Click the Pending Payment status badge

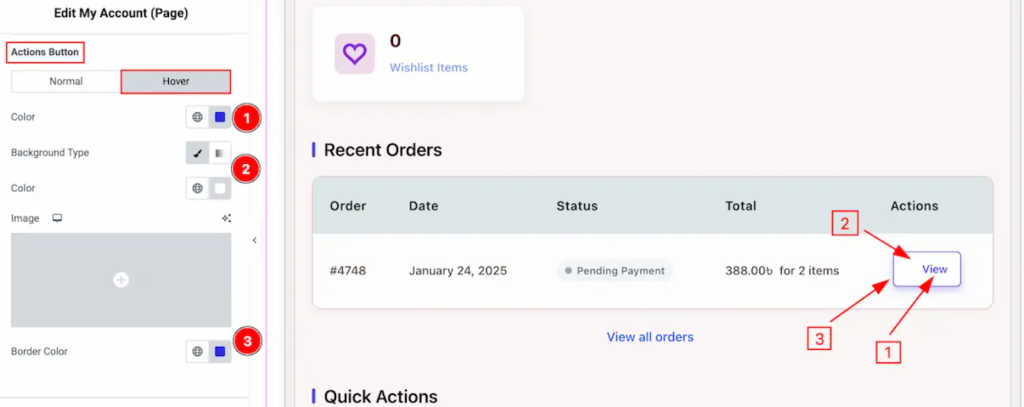point(615,270)
